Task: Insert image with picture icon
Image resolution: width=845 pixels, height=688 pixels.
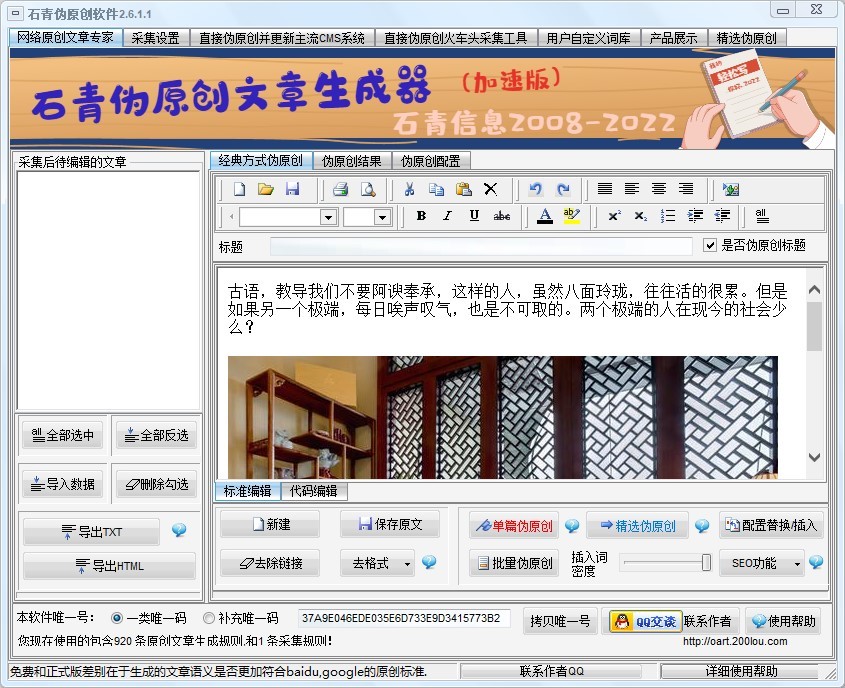Action: tap(731, 189)
